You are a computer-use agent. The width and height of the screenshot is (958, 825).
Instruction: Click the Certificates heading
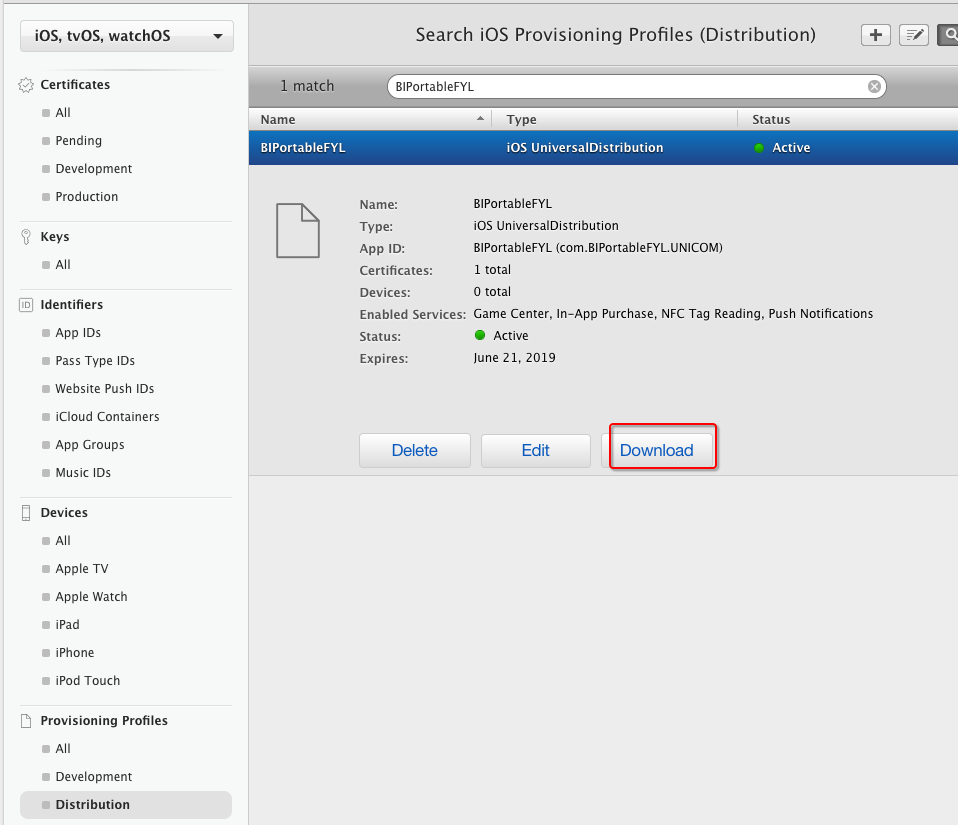75,85
